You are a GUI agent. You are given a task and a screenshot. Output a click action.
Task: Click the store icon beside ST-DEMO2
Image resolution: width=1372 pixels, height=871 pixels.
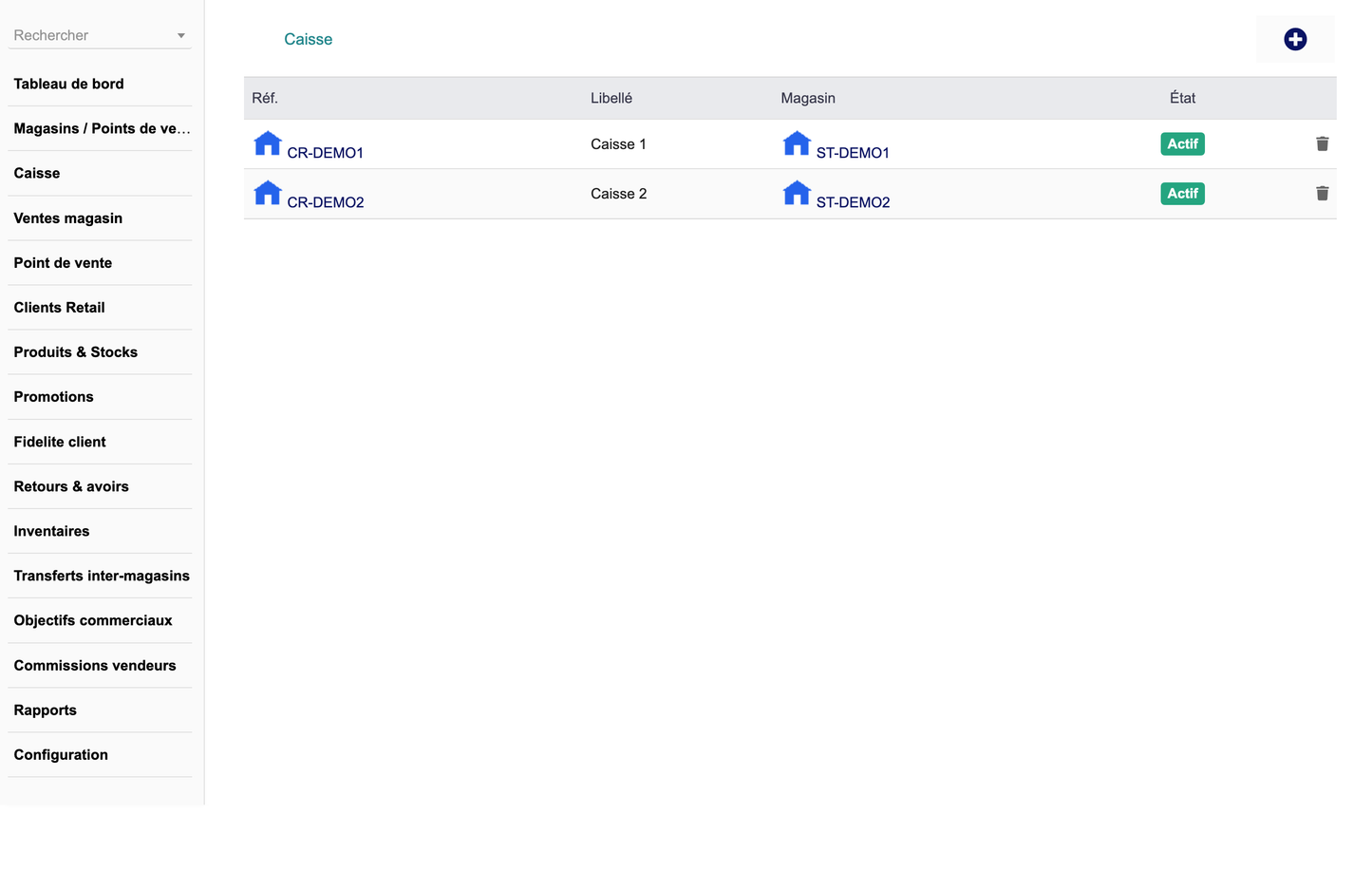797,193
